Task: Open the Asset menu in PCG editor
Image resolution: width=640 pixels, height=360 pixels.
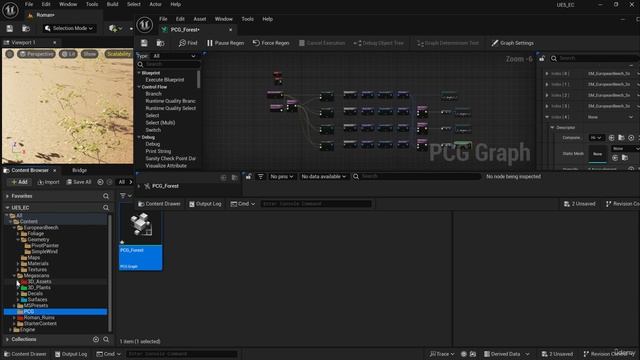Action: [x=200, y=19]
